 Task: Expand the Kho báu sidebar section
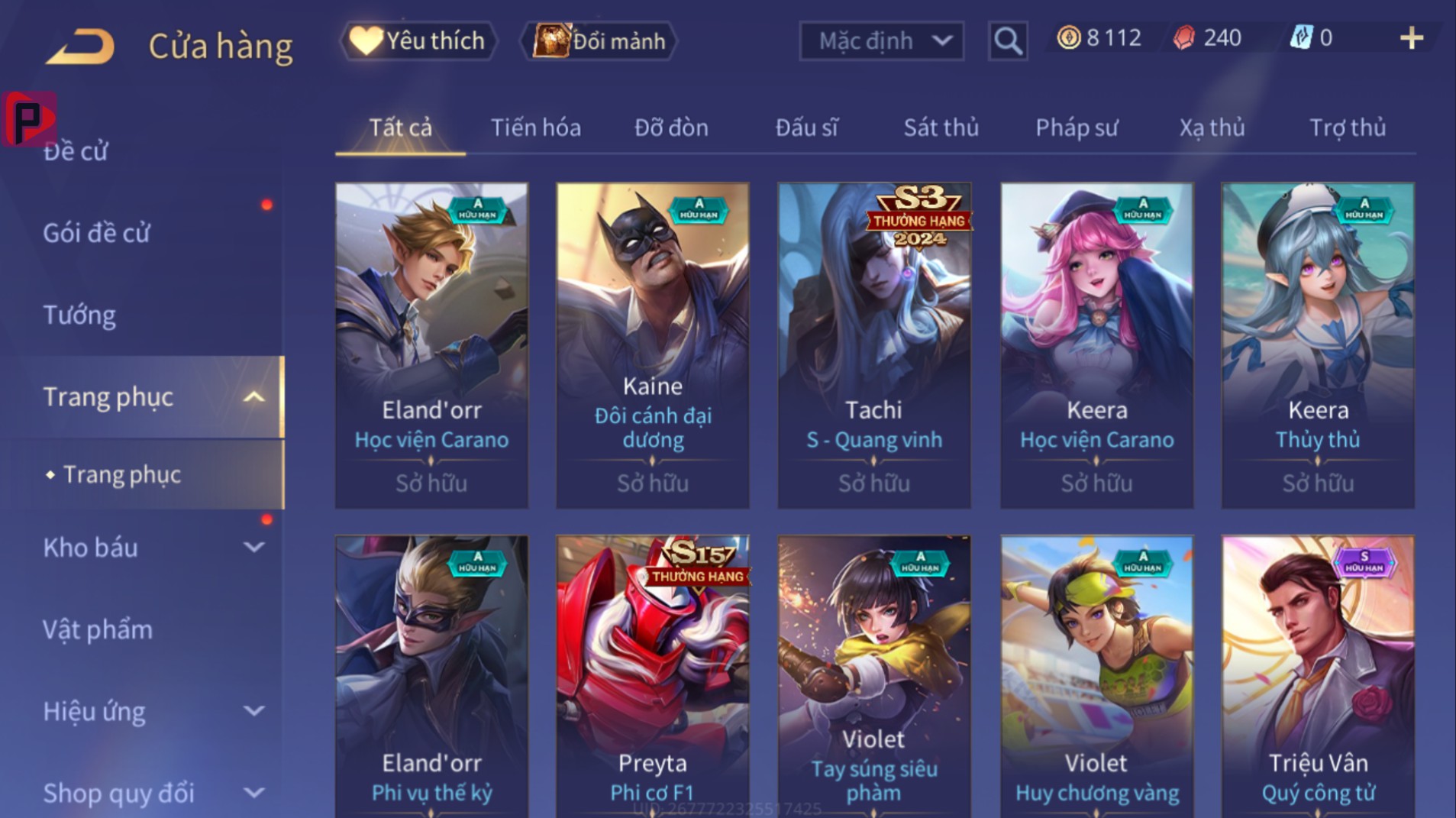253,547
